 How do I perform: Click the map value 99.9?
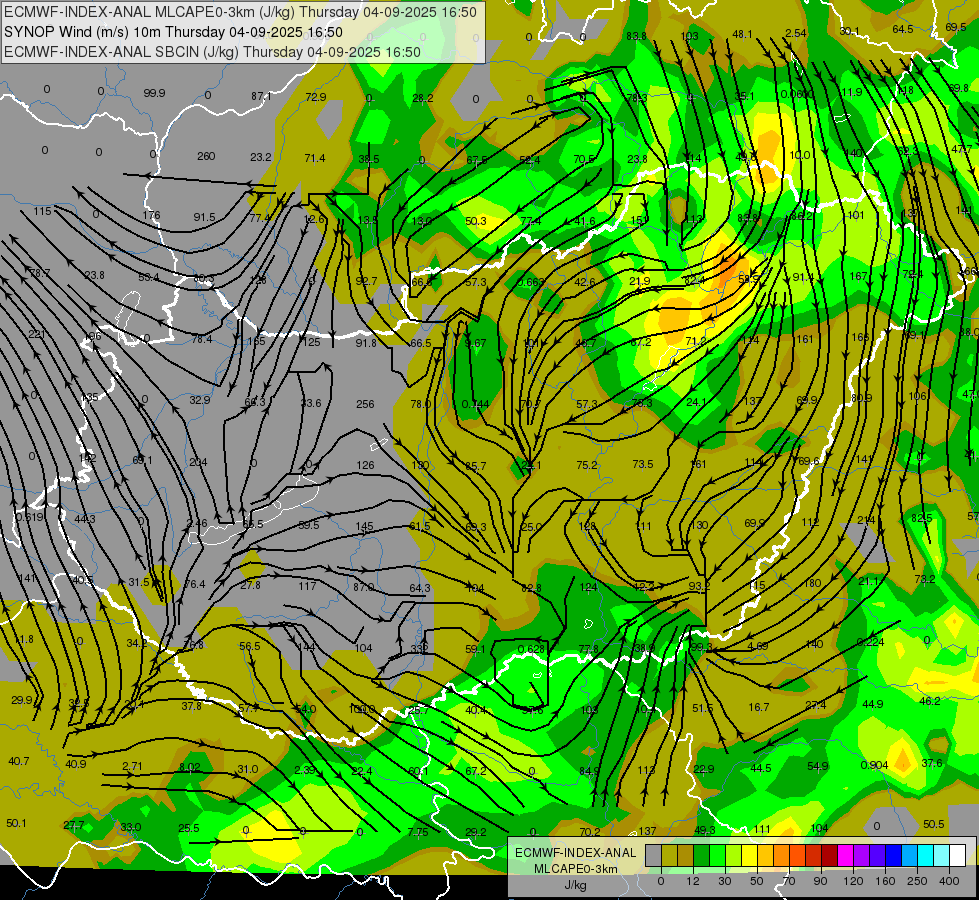click(x=154, y=93)
